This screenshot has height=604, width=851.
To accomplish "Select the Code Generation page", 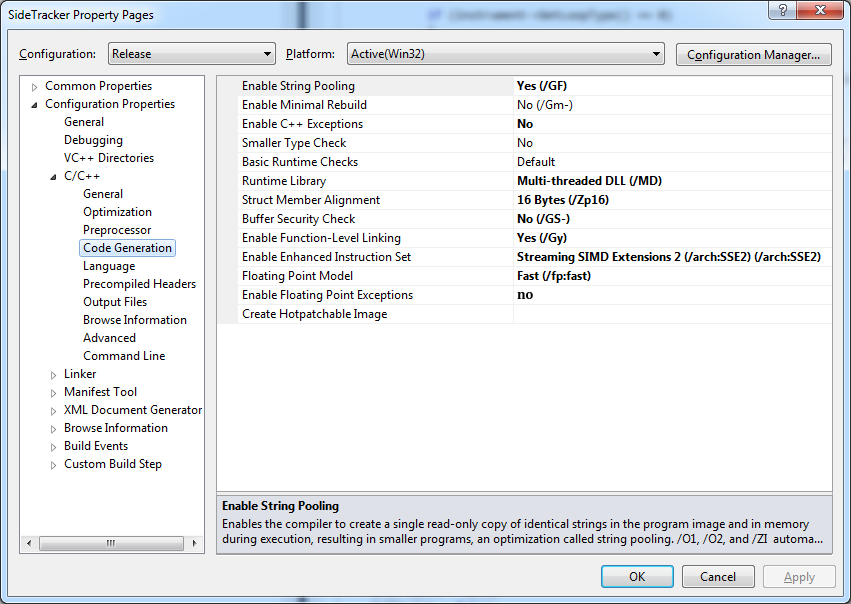I will tap(128, 248).
